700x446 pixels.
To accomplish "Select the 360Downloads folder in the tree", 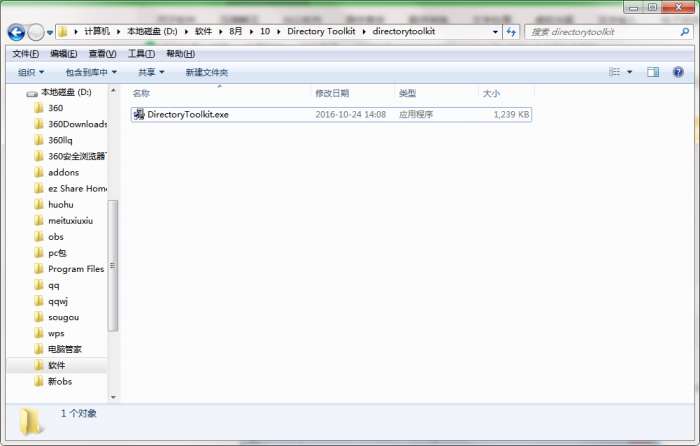I will pos(77,124).
